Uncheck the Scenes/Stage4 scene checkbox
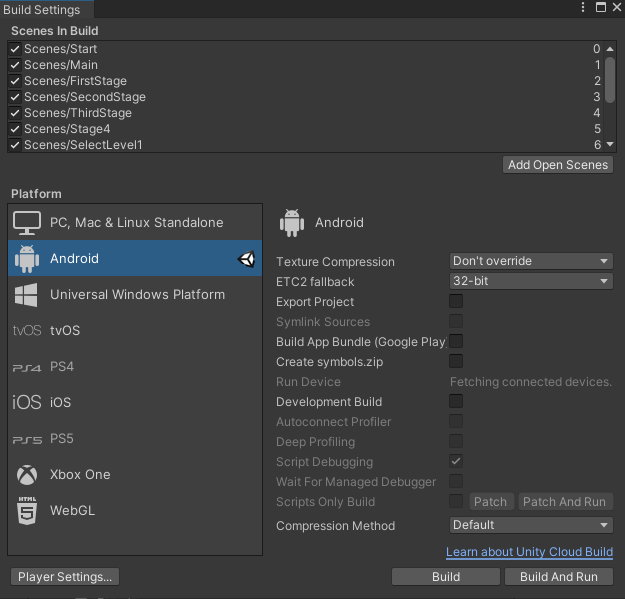Image resolution: width=625 pixels, height=599 pixels. pos(15,129)
